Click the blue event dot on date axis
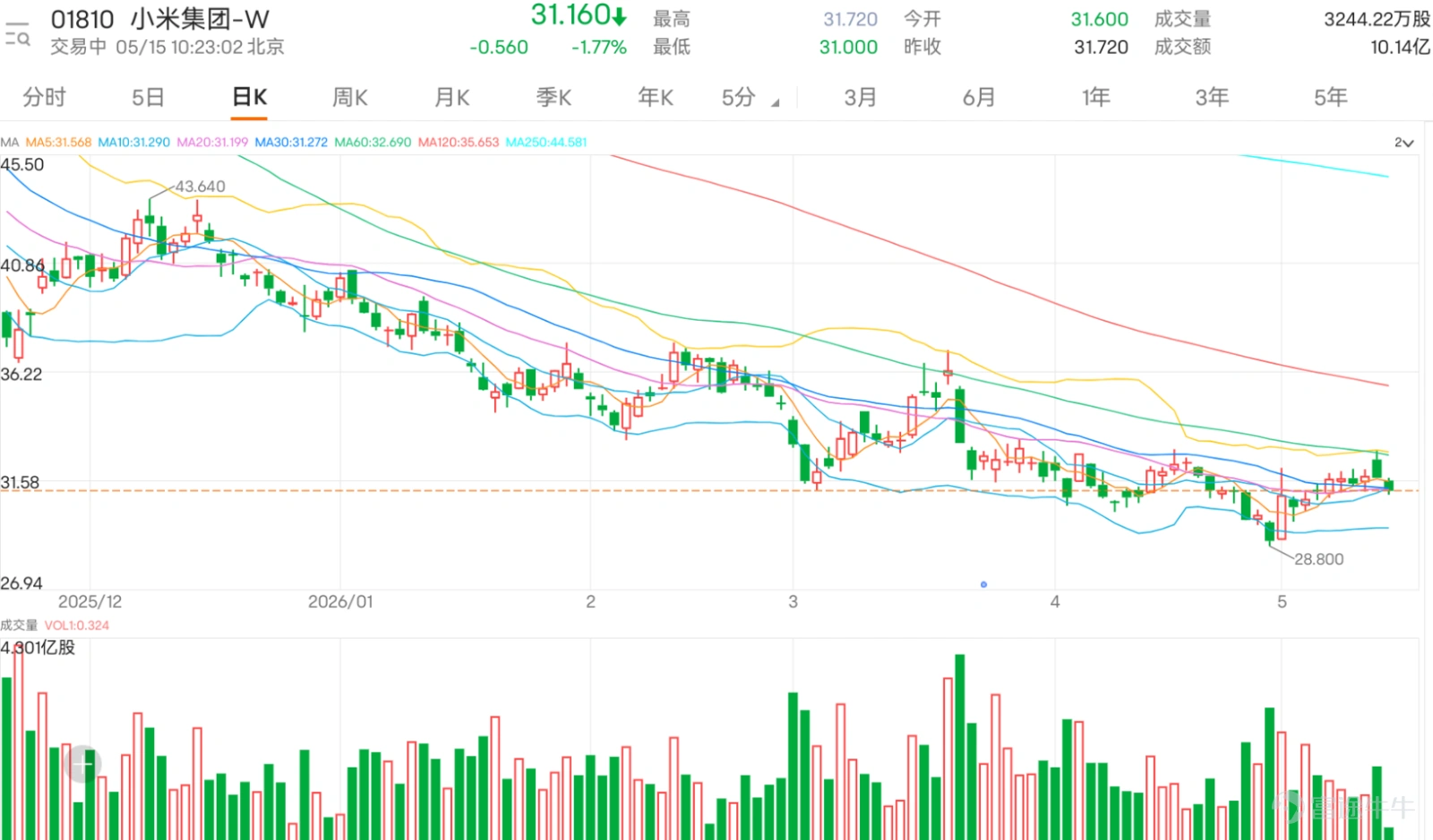 (983, 584)
